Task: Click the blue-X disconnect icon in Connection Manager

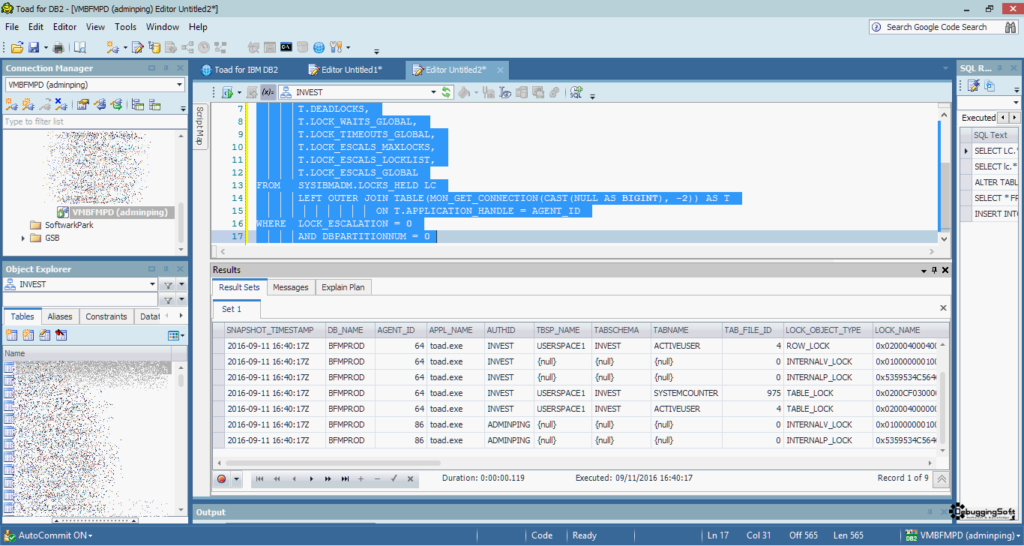Action: [x=61, y=104]
